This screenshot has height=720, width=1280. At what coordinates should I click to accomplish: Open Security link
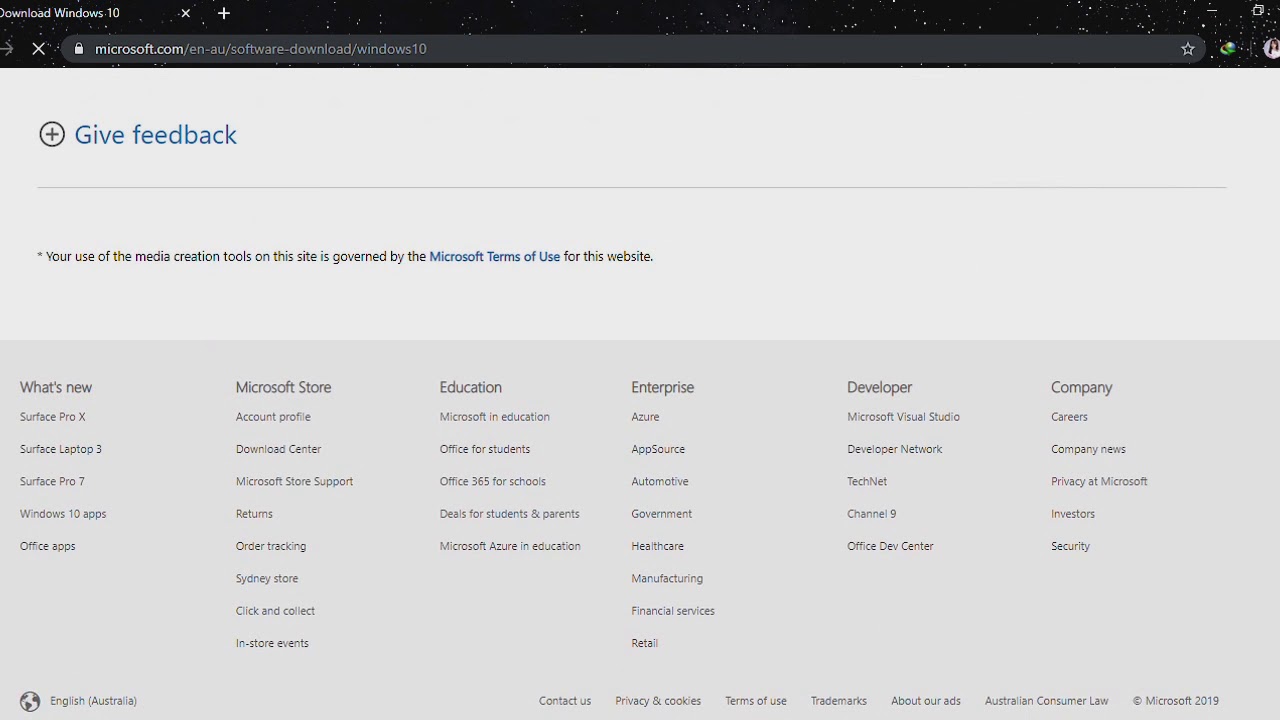(1071, 546)
